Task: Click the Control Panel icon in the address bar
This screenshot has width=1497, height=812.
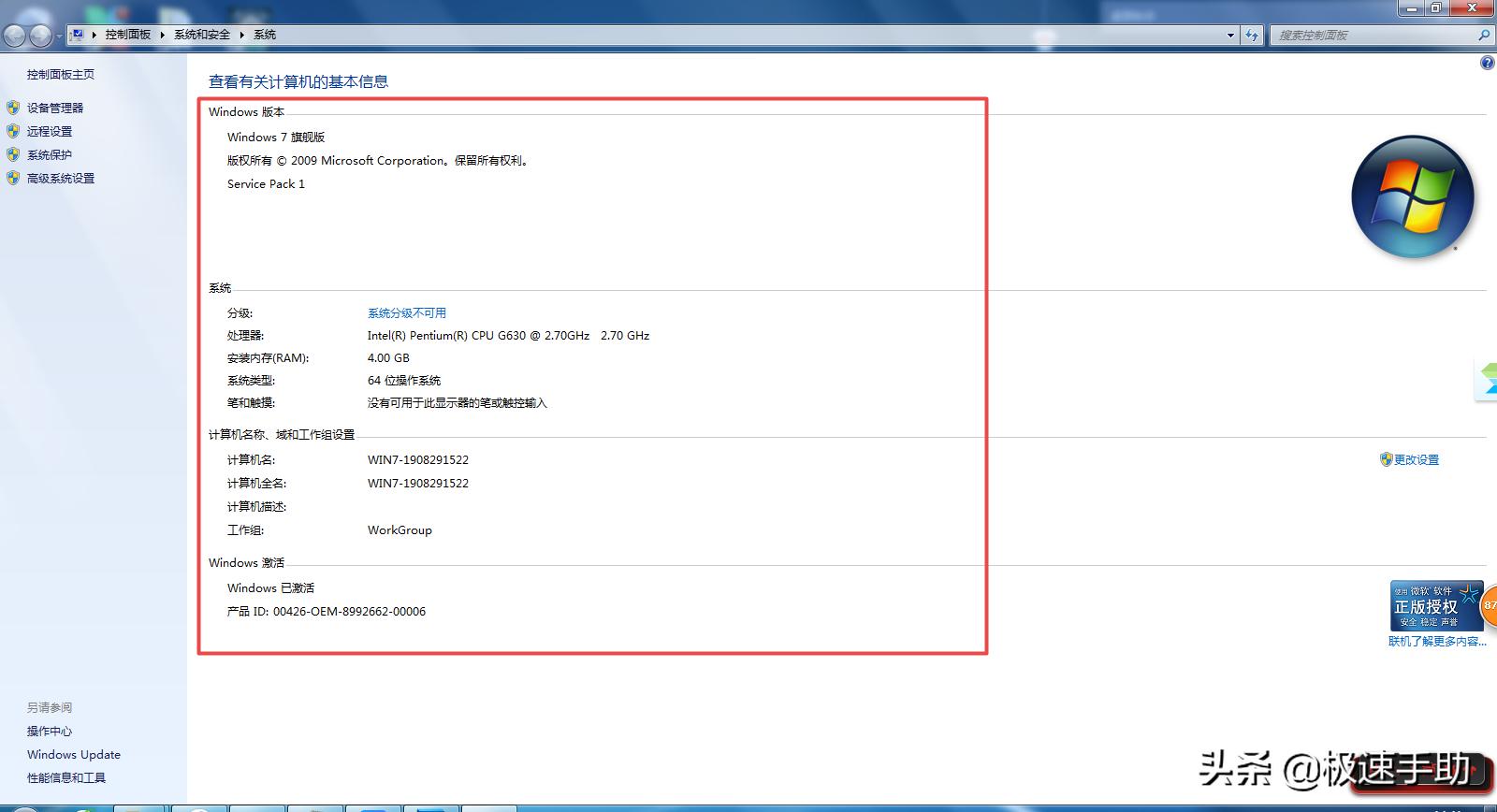Action: click(x=78, y=35)
